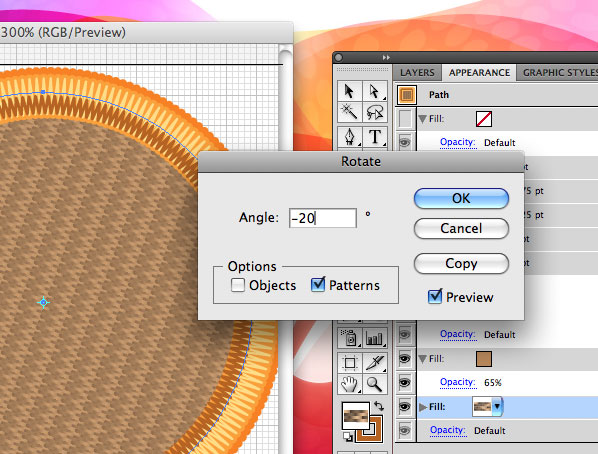The height and width of the screenshot is (454, 598).
Task: Collapse the brown Fill row triangle
Action: pos(422,359)
